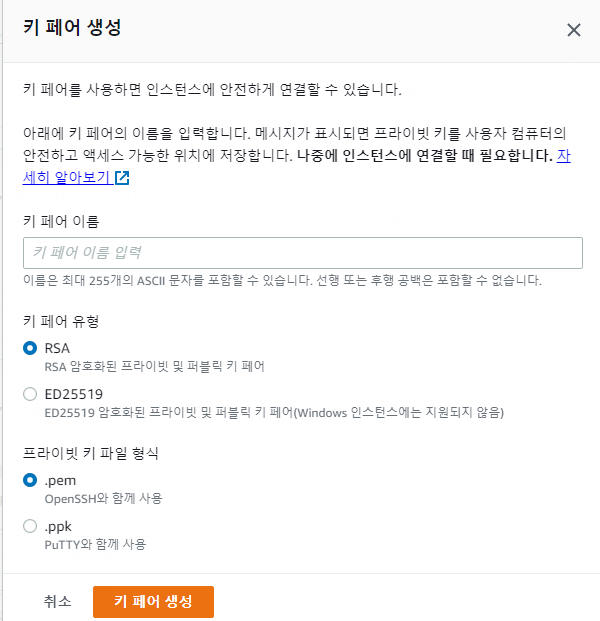Image resolution: width=600 pixels, height=621 pixels.
Task: Click the RSA option label text
Action: click(57, 348)
